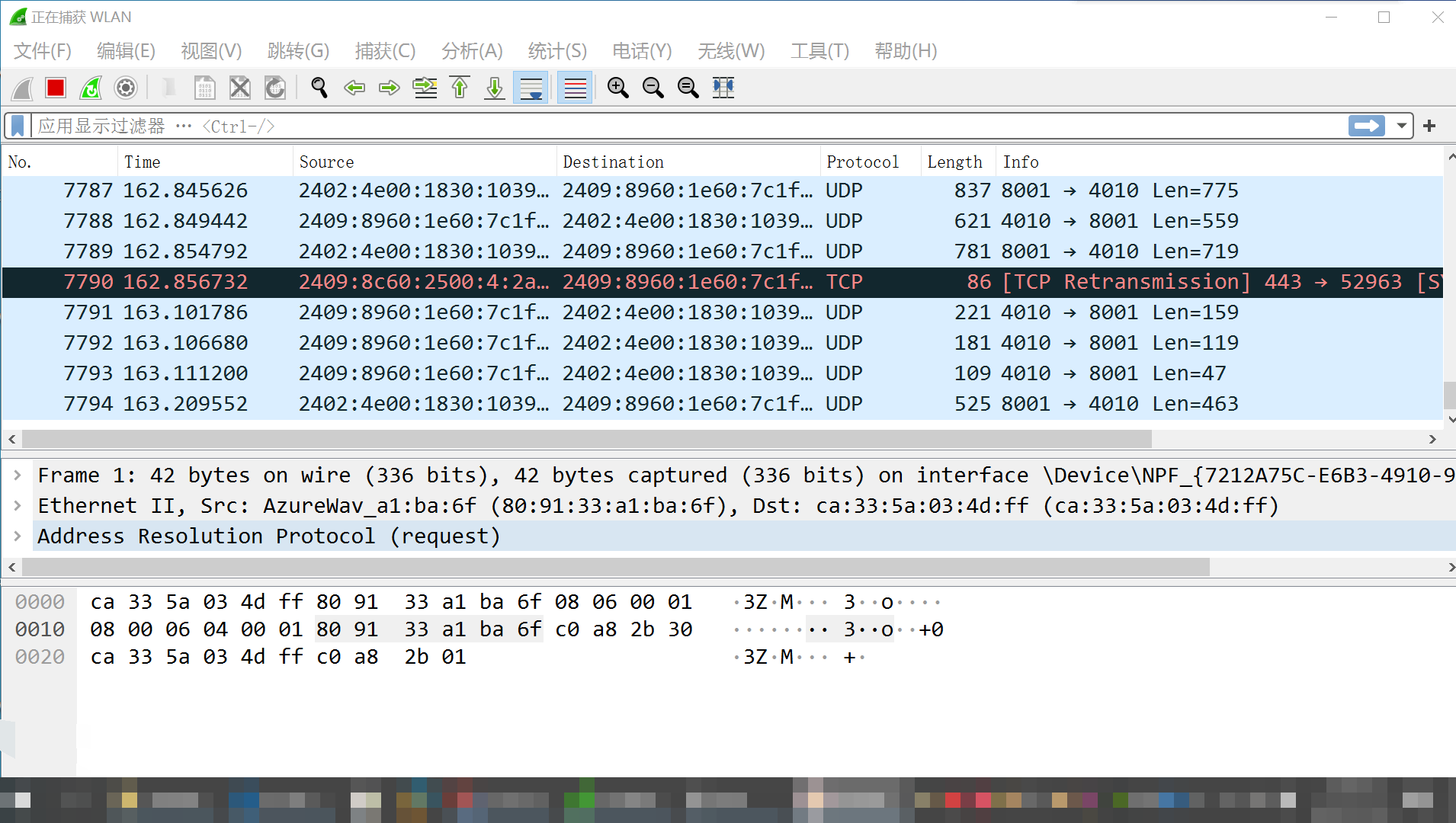Click hex offset 0020 row in bytes pane
Image resolution: width=1456 pixels, height=823 pixels.
40,657
